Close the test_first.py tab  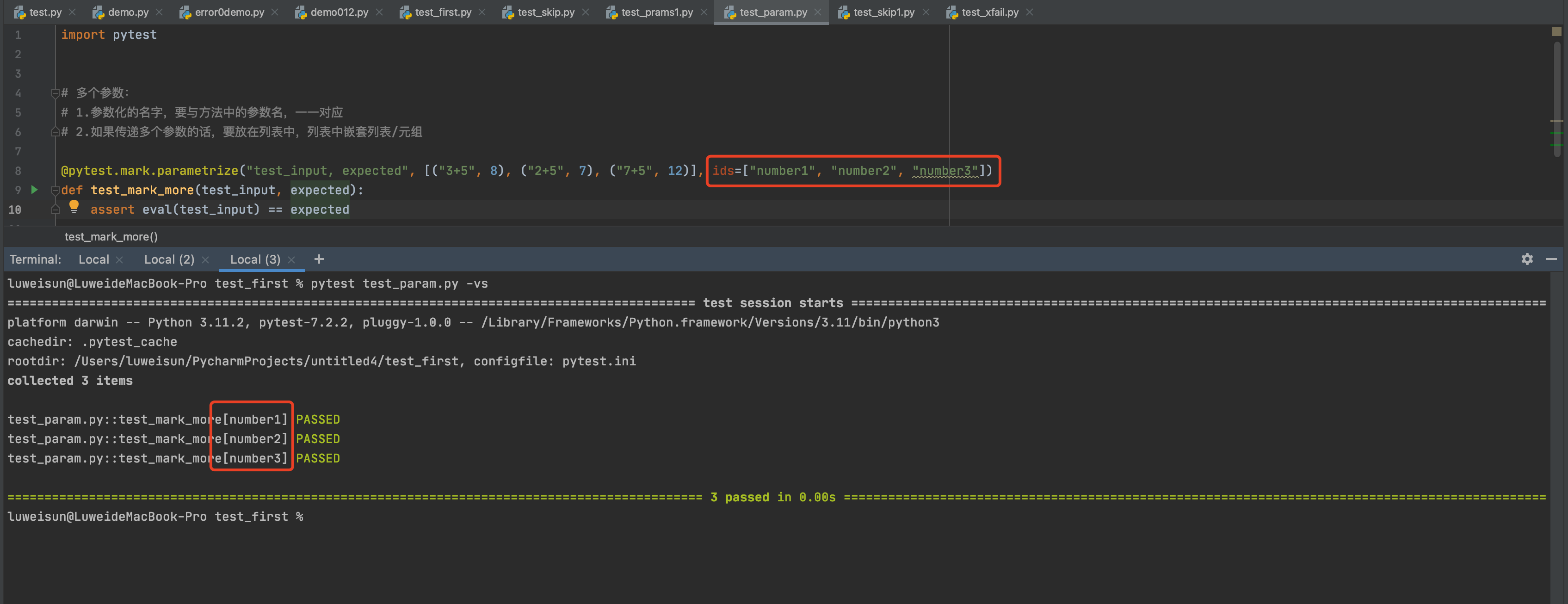[x=482, y=12]
